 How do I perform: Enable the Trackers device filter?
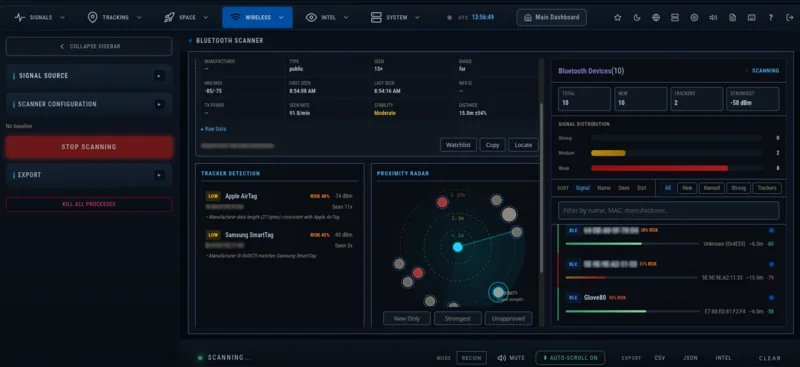(767, 188)
